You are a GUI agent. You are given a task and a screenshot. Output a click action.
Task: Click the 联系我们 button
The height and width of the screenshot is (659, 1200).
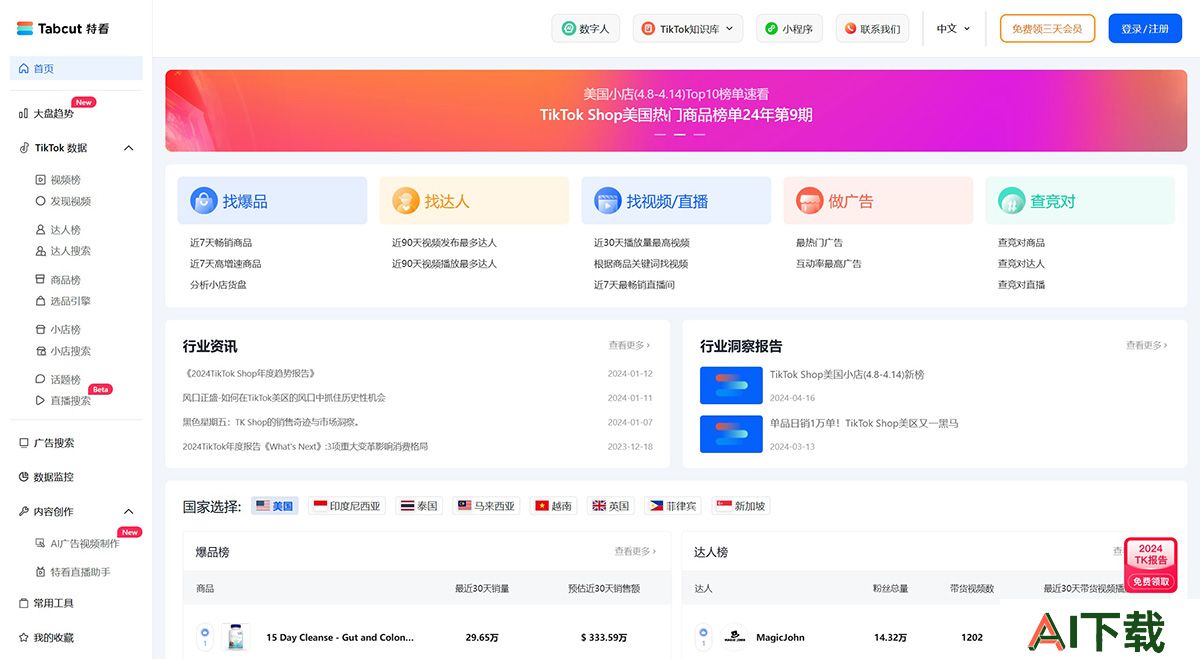tap(873, 29)
